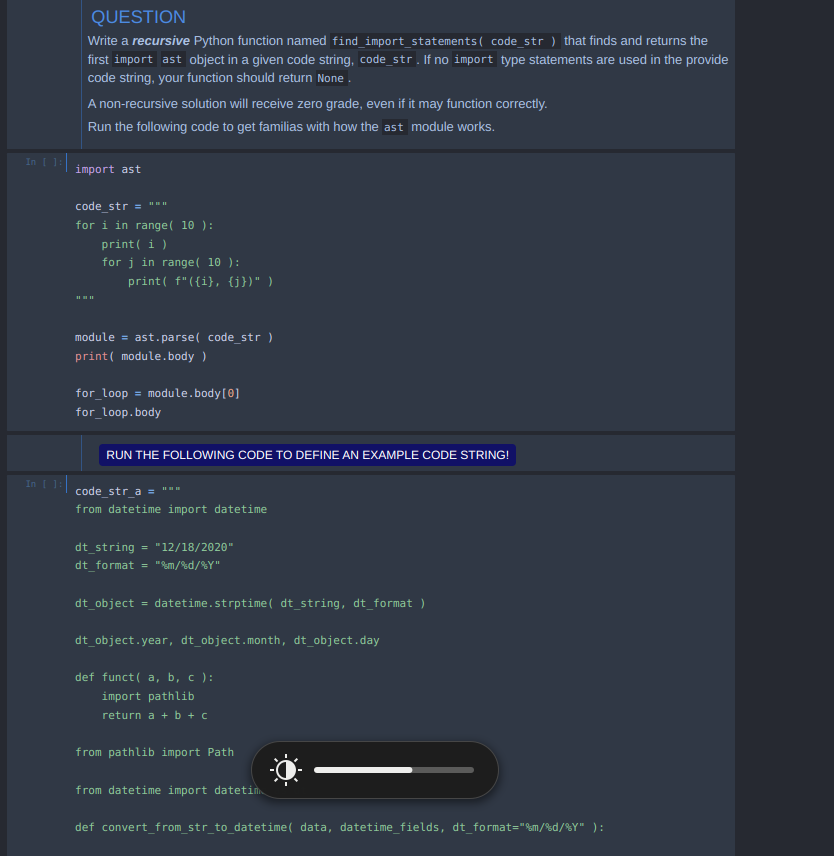Click the RUN THE FOLLOWING CODE banner

pyautogui.click(x=307, y=455)
